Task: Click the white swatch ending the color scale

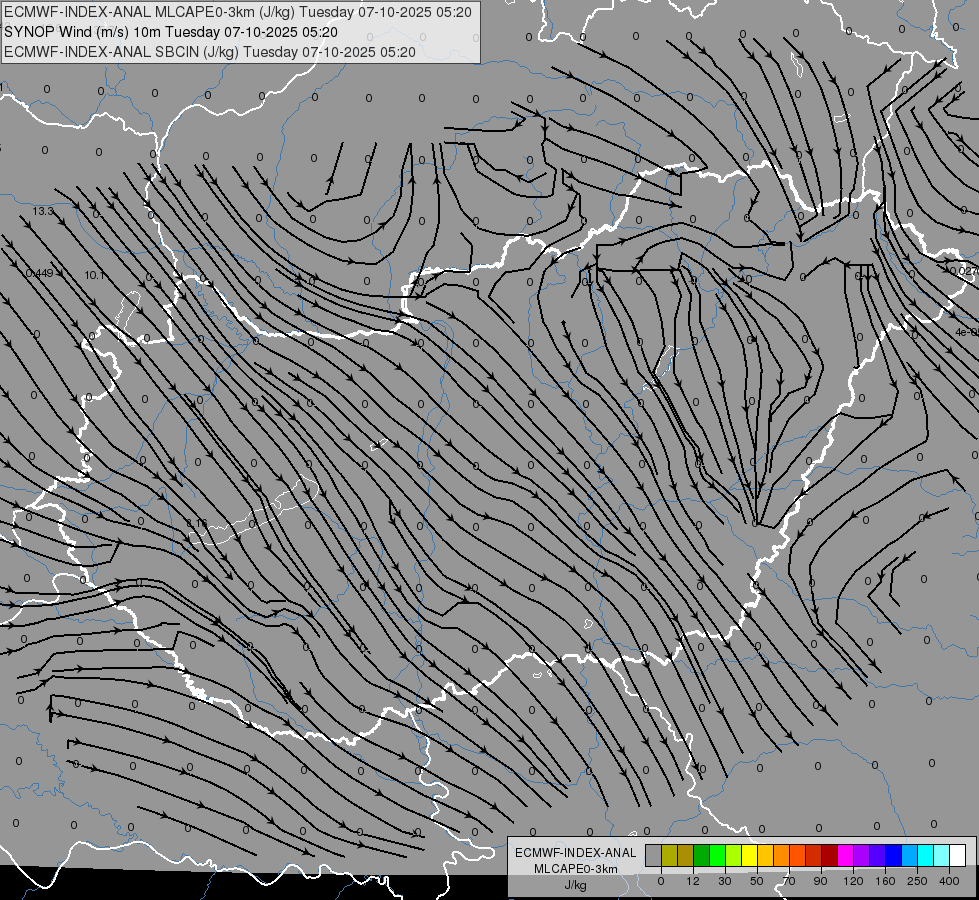Action: point(958,855)
